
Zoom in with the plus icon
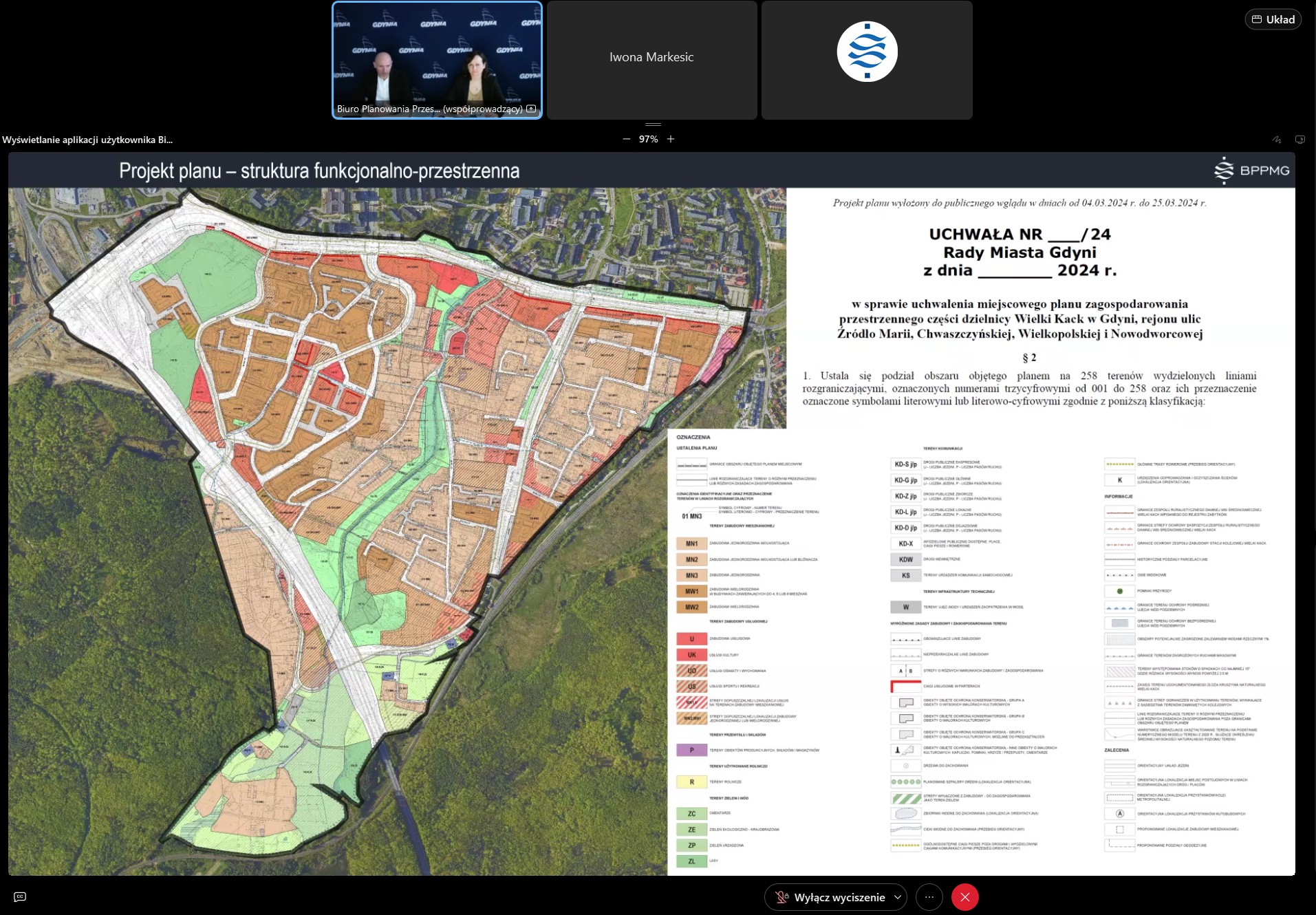(671, 139)
